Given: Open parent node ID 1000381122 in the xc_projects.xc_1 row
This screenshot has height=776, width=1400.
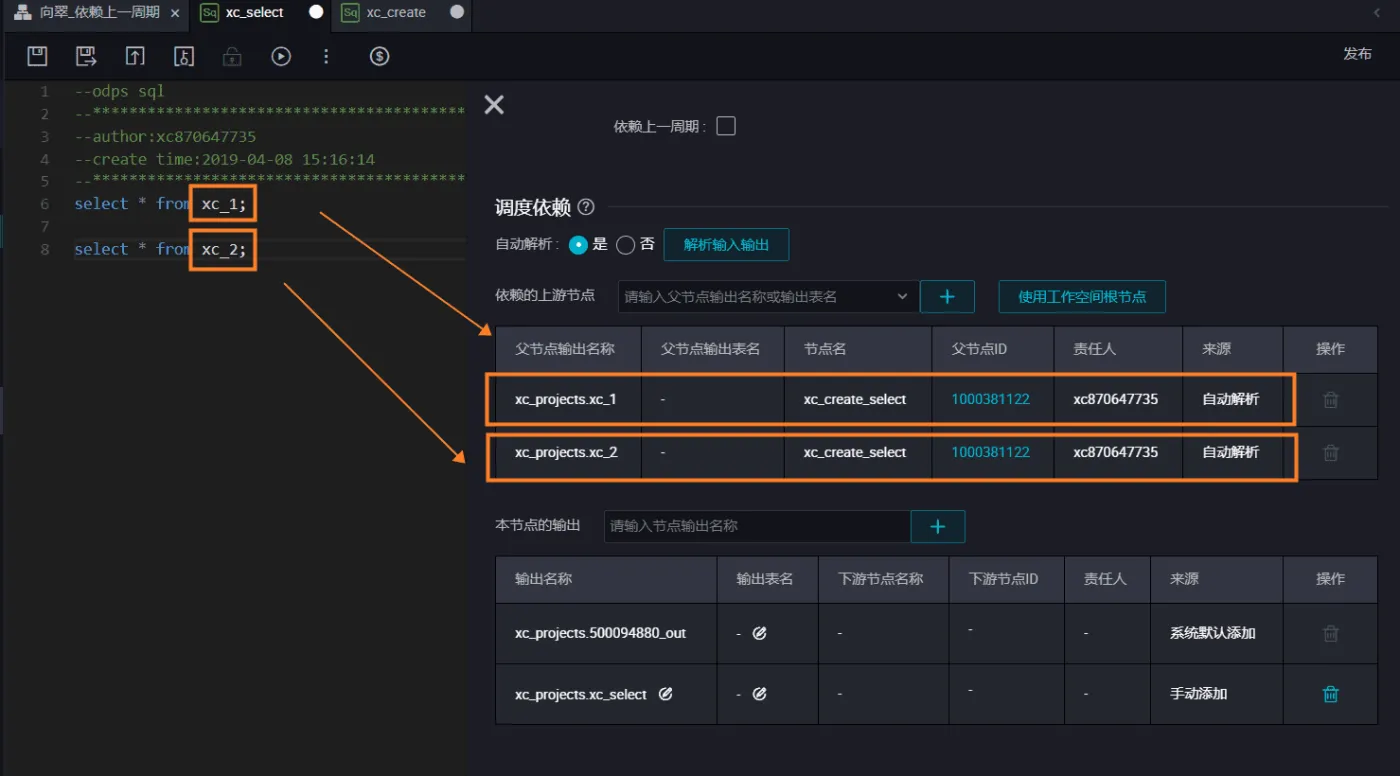Looking at the screenshot, I should pos(990,399).
